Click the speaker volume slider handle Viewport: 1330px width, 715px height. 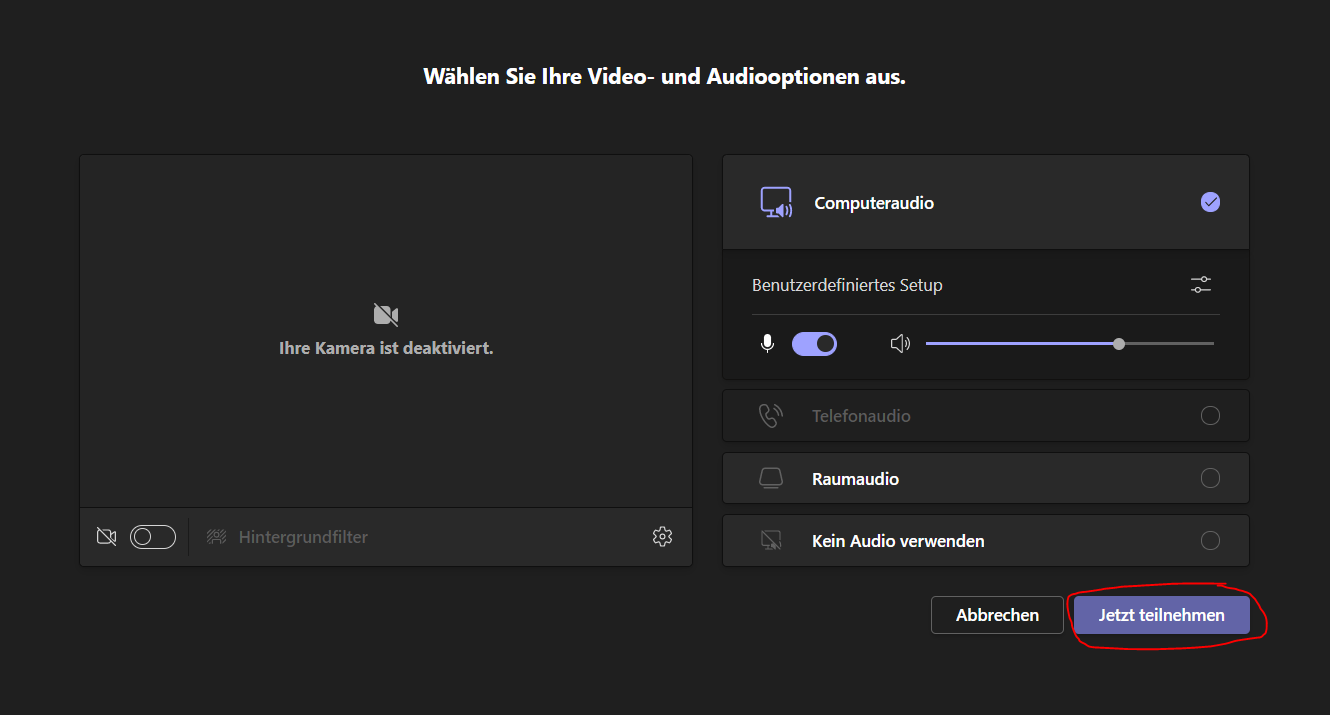(1119, 344)
